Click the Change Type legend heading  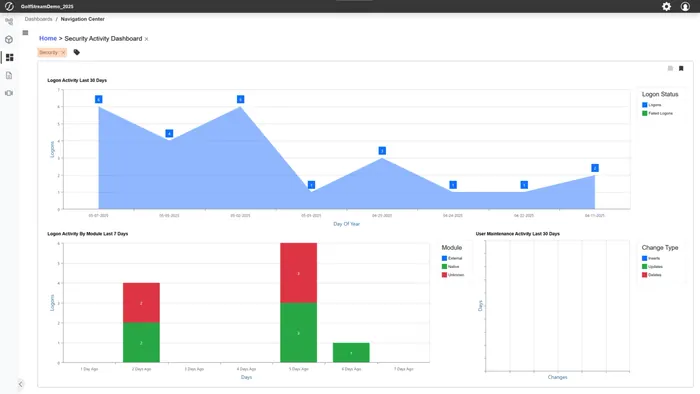660,248
